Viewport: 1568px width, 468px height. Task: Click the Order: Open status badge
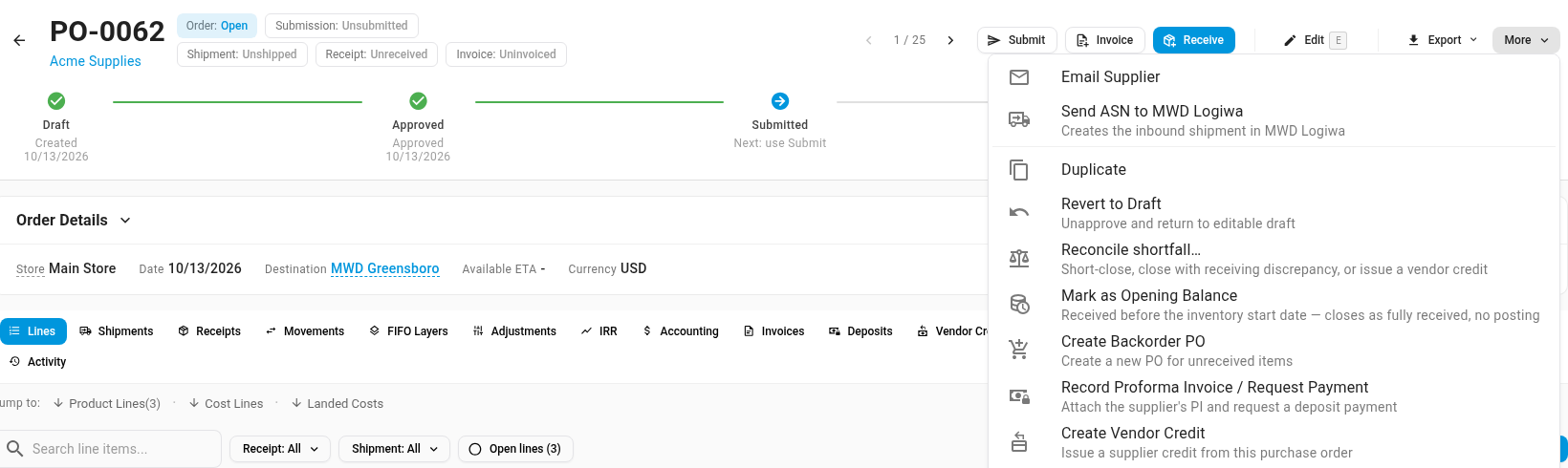tap(217, 26)
